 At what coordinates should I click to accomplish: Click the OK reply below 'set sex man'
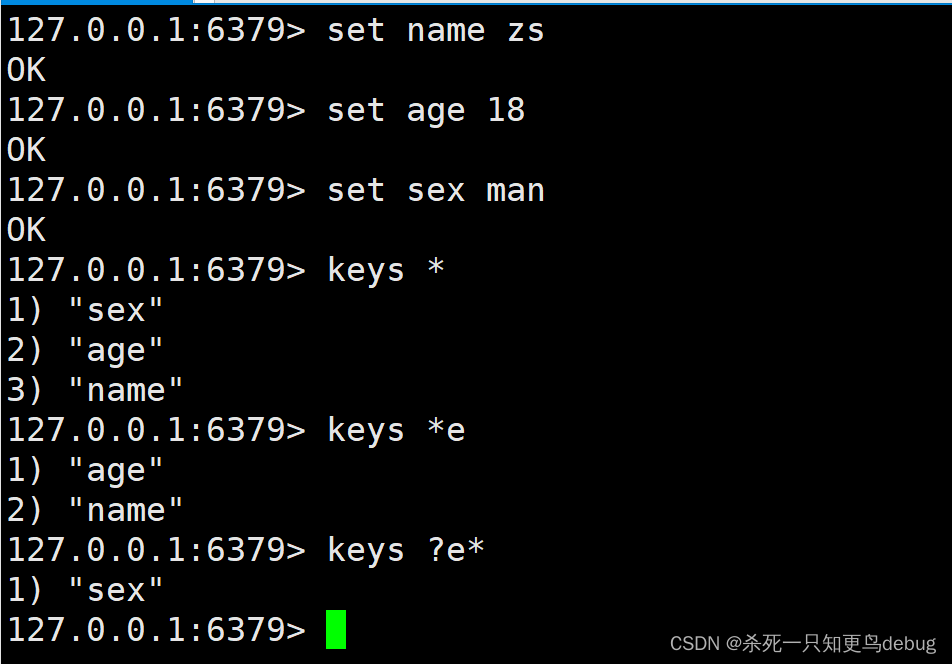26,231
